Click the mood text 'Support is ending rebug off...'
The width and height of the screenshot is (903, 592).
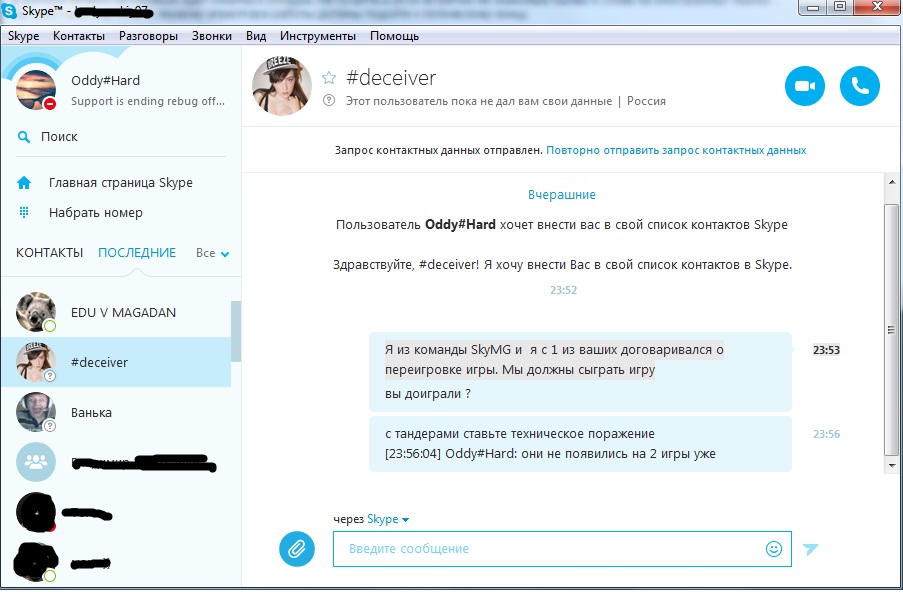pos(147,101)
